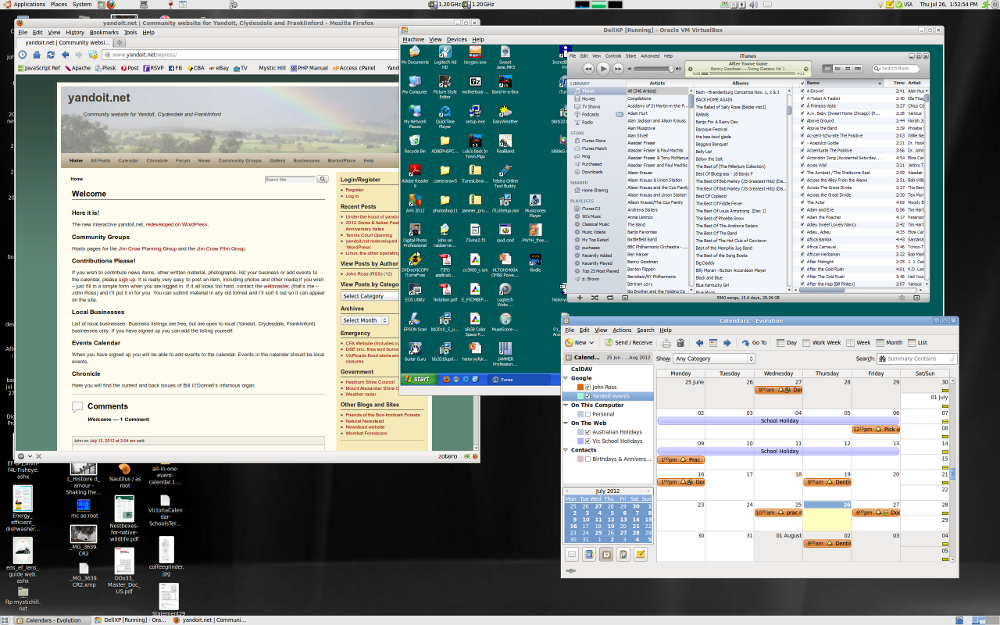
Task: Click the Home button in Firefox toolbar
Action: [x=36, y=55]
